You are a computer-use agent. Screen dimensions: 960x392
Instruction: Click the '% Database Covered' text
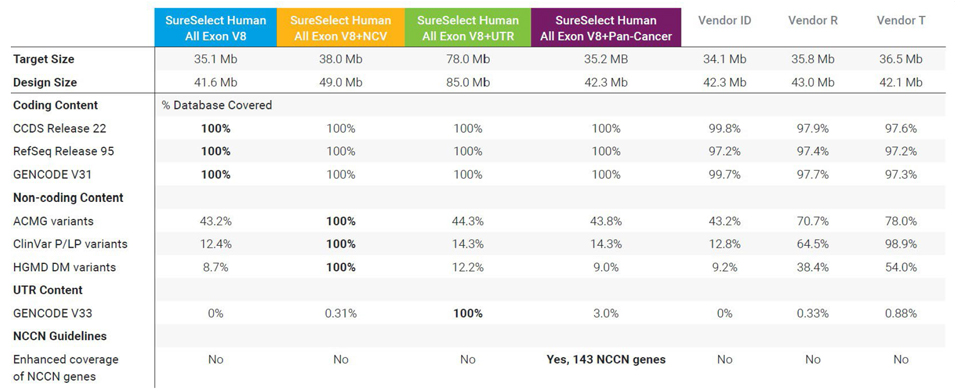coord(217,105)
